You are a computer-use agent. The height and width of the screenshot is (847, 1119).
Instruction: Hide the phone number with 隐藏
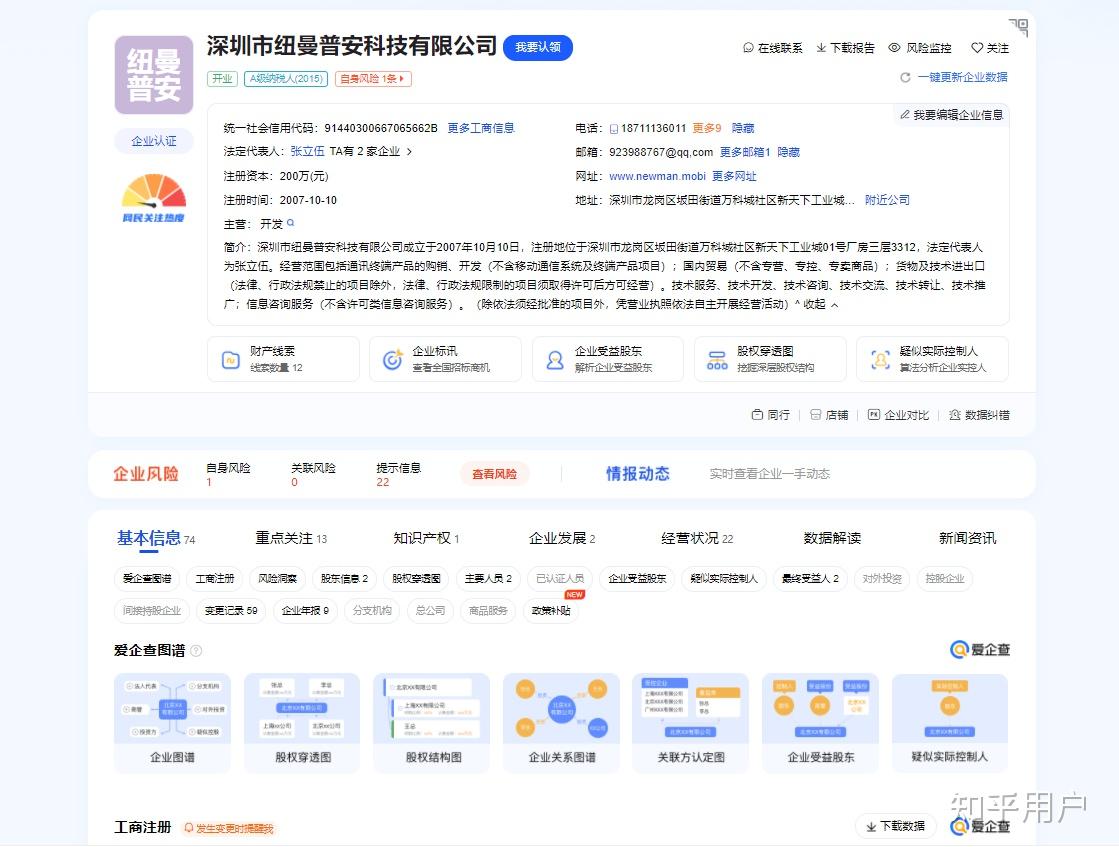(741, 128)
